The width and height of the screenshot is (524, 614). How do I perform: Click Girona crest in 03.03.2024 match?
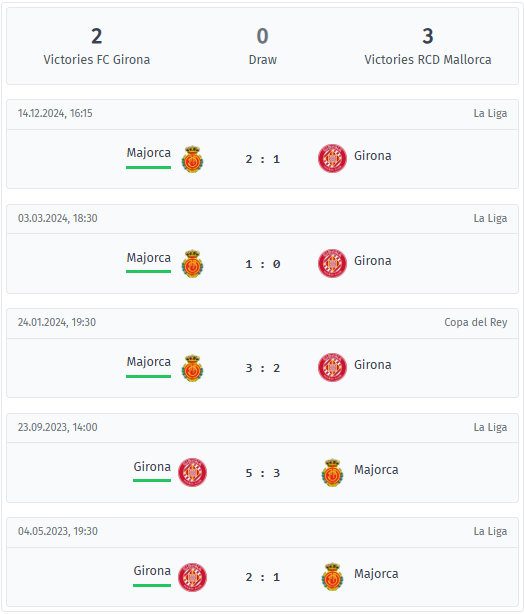tap(332, 263)
